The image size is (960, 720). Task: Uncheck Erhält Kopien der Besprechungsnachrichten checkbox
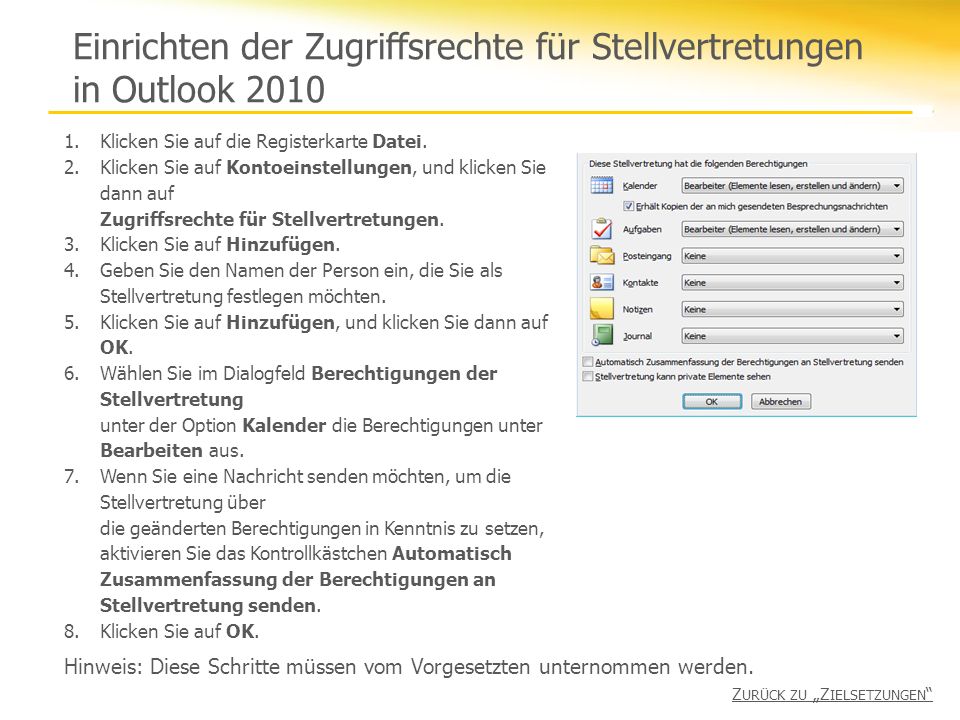point(628,206)
